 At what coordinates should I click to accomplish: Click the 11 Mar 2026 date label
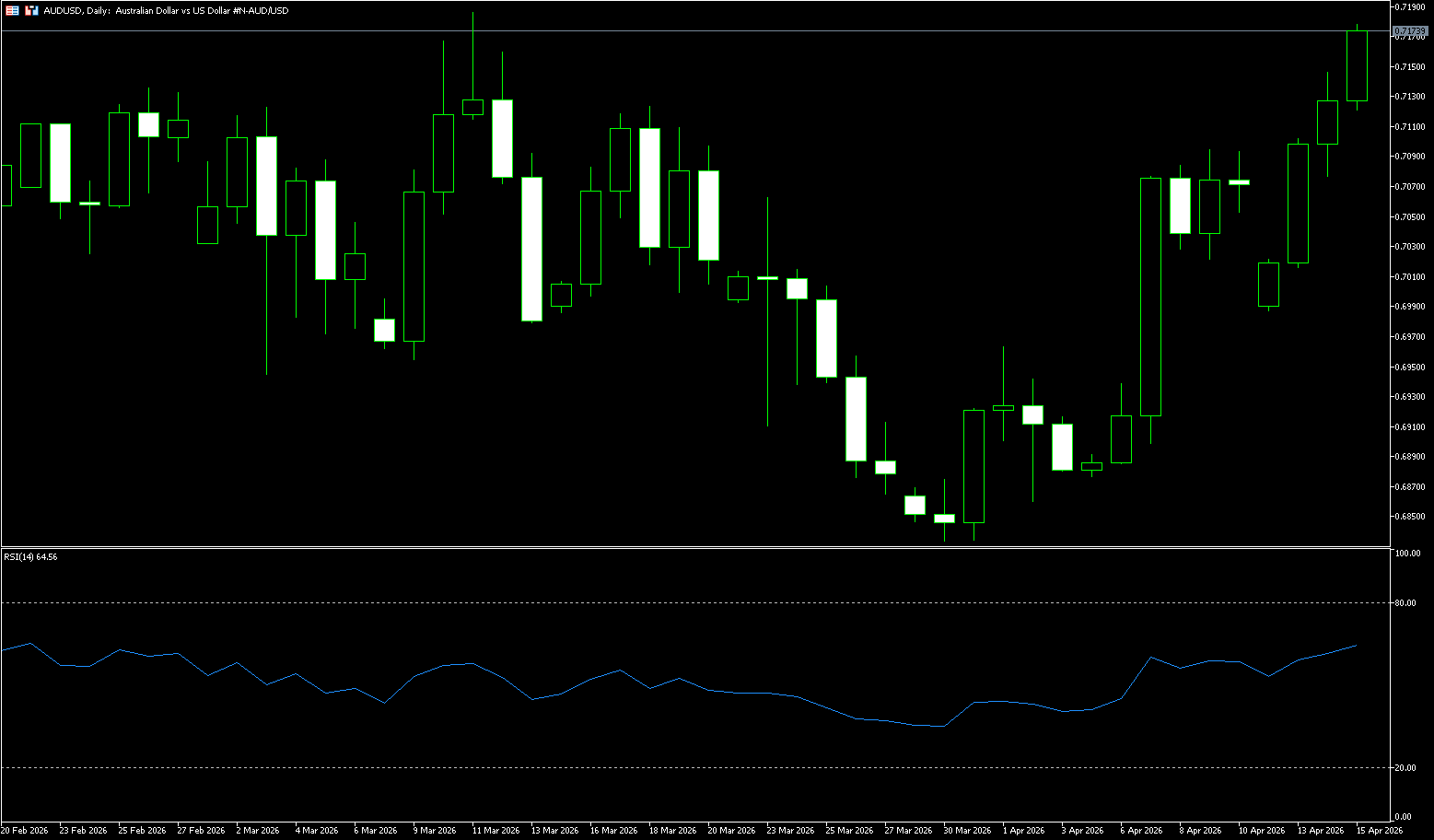click(495, 831)
